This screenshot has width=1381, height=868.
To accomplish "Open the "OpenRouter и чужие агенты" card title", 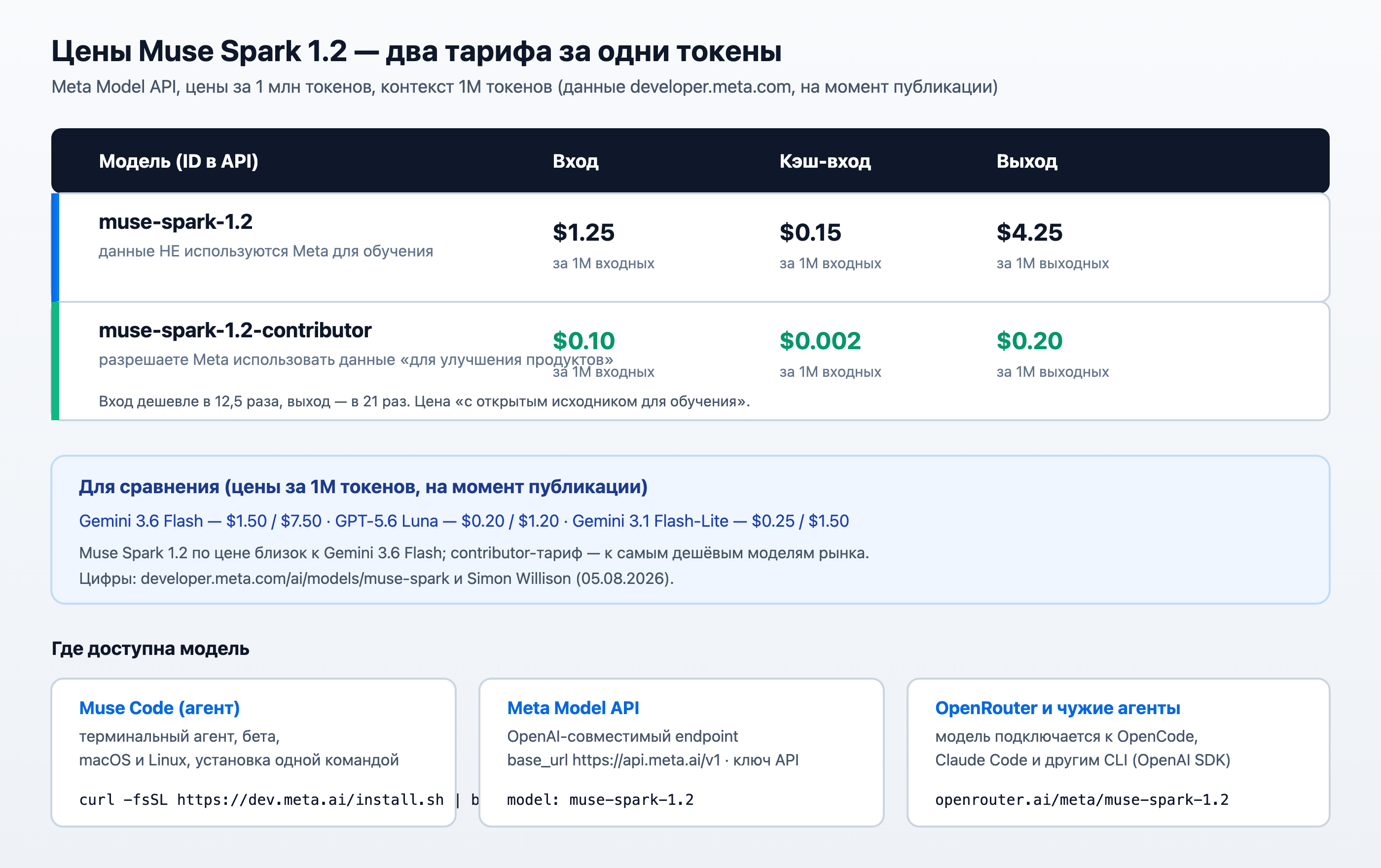I will pos(1057,708).
